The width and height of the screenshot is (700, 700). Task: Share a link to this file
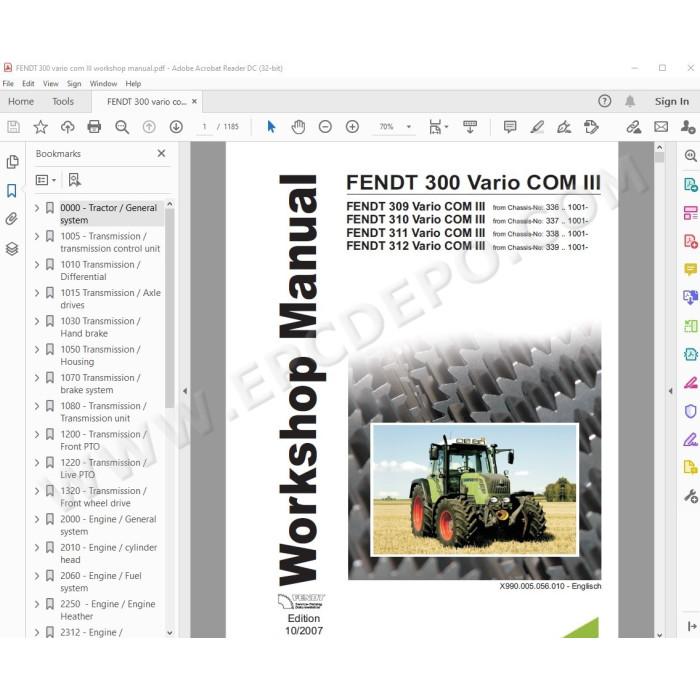tap(633, 127)
